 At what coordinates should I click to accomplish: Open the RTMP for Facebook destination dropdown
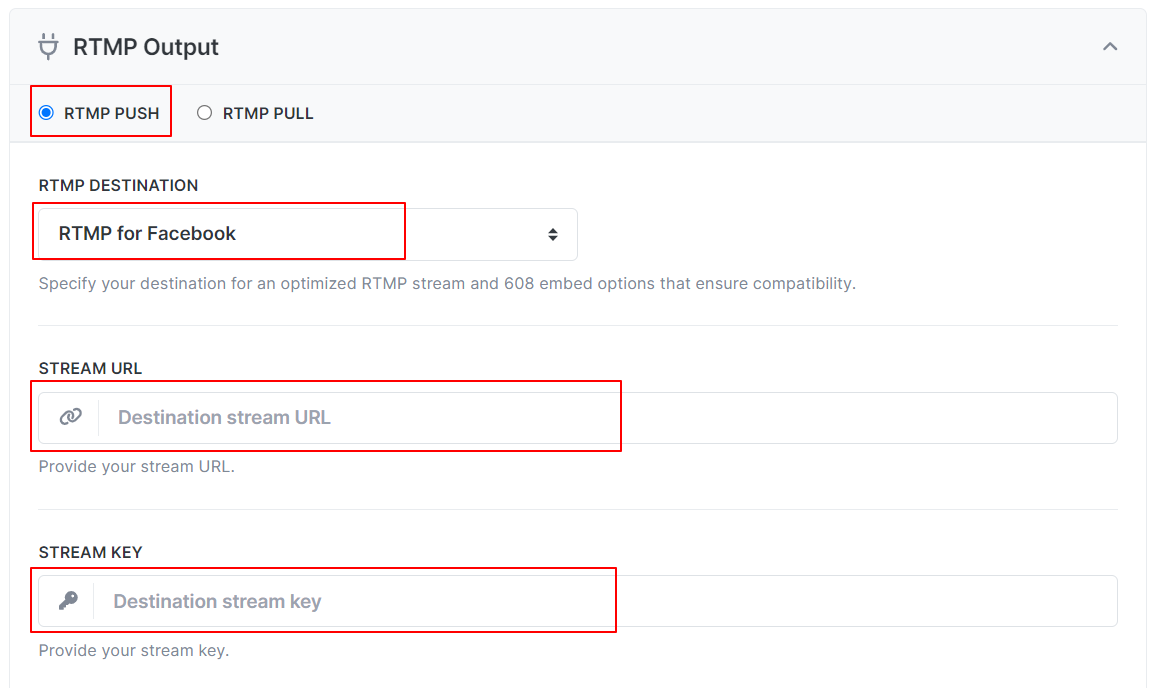(308, 234)
